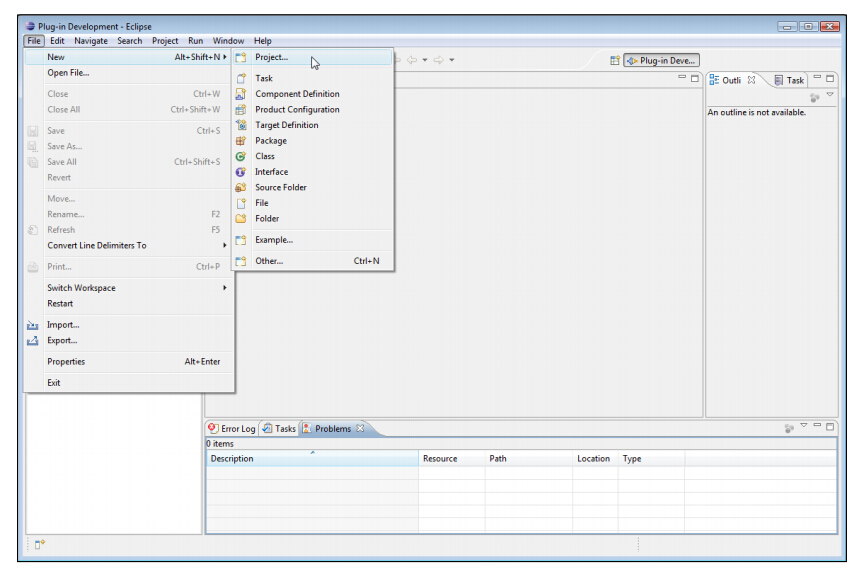Open the Window menu
The height and width of the screenshot is (580, 860).
coord(228,41)
